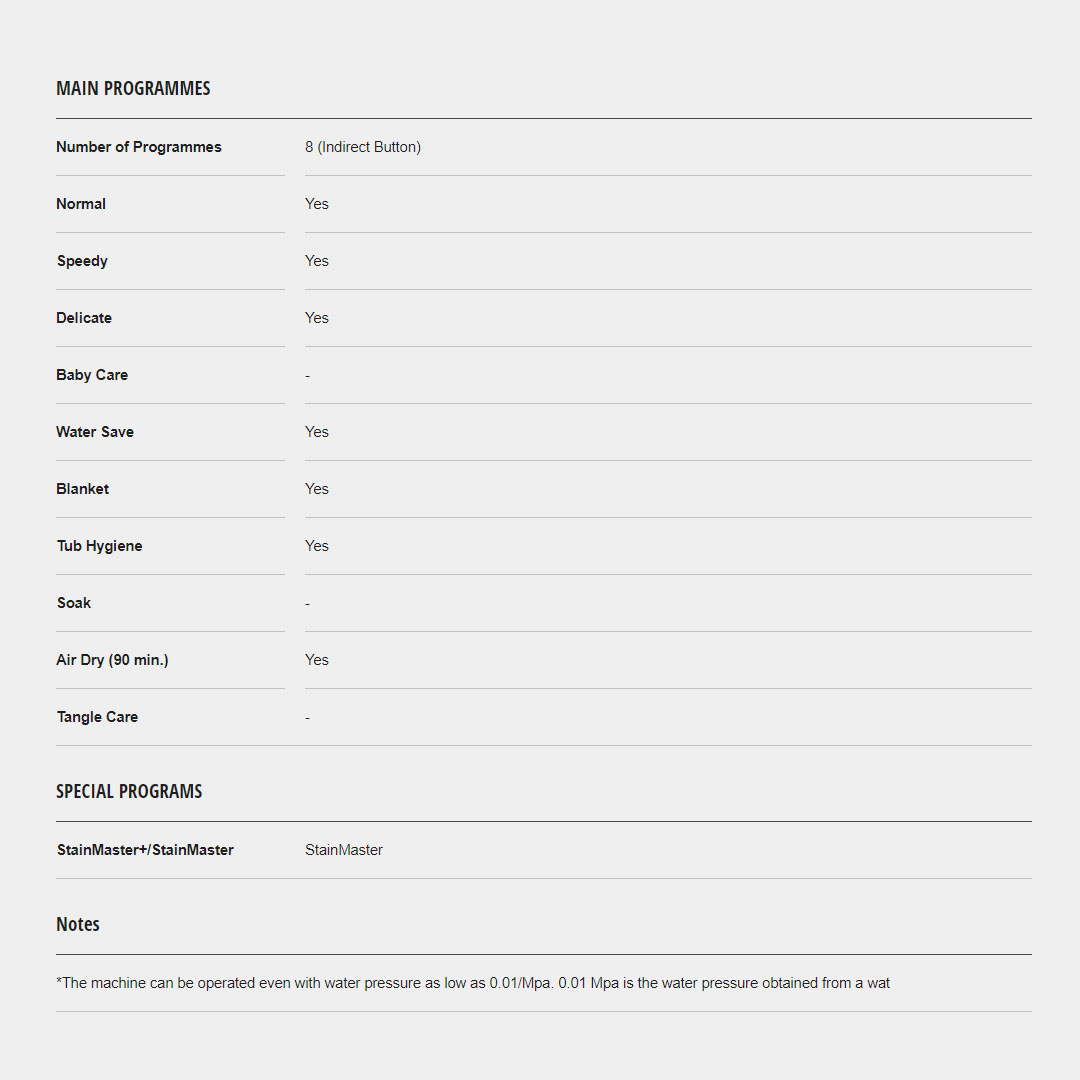
Task: Click the Notes section heading
Action: [x=78, y=924]
